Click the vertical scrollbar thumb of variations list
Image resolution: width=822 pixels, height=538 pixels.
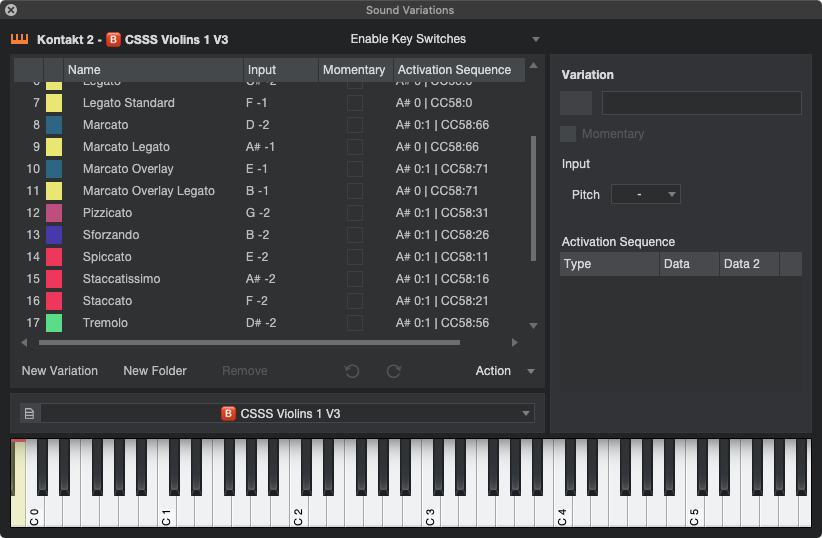click(533, 198)
